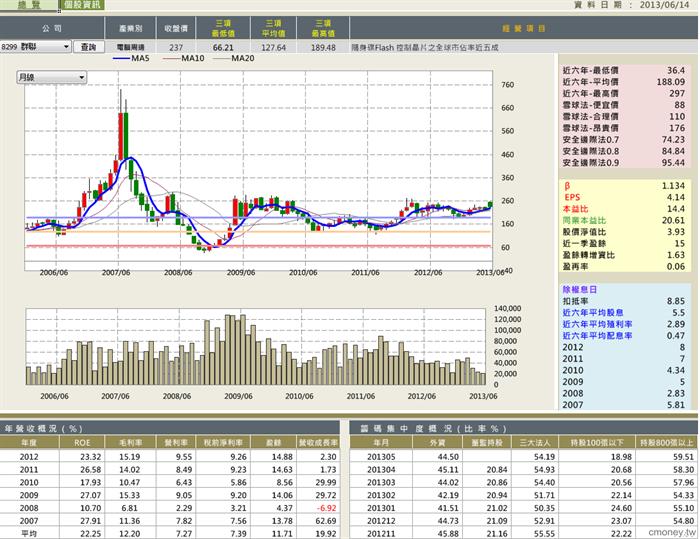Open the 個股資訊 tab
Viewport: 700px width, 539px height.
click(x=82, y=5)
